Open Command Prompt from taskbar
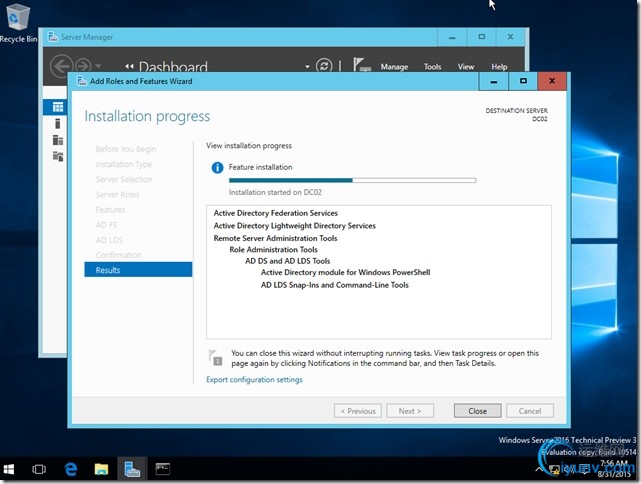 [162, 469]
